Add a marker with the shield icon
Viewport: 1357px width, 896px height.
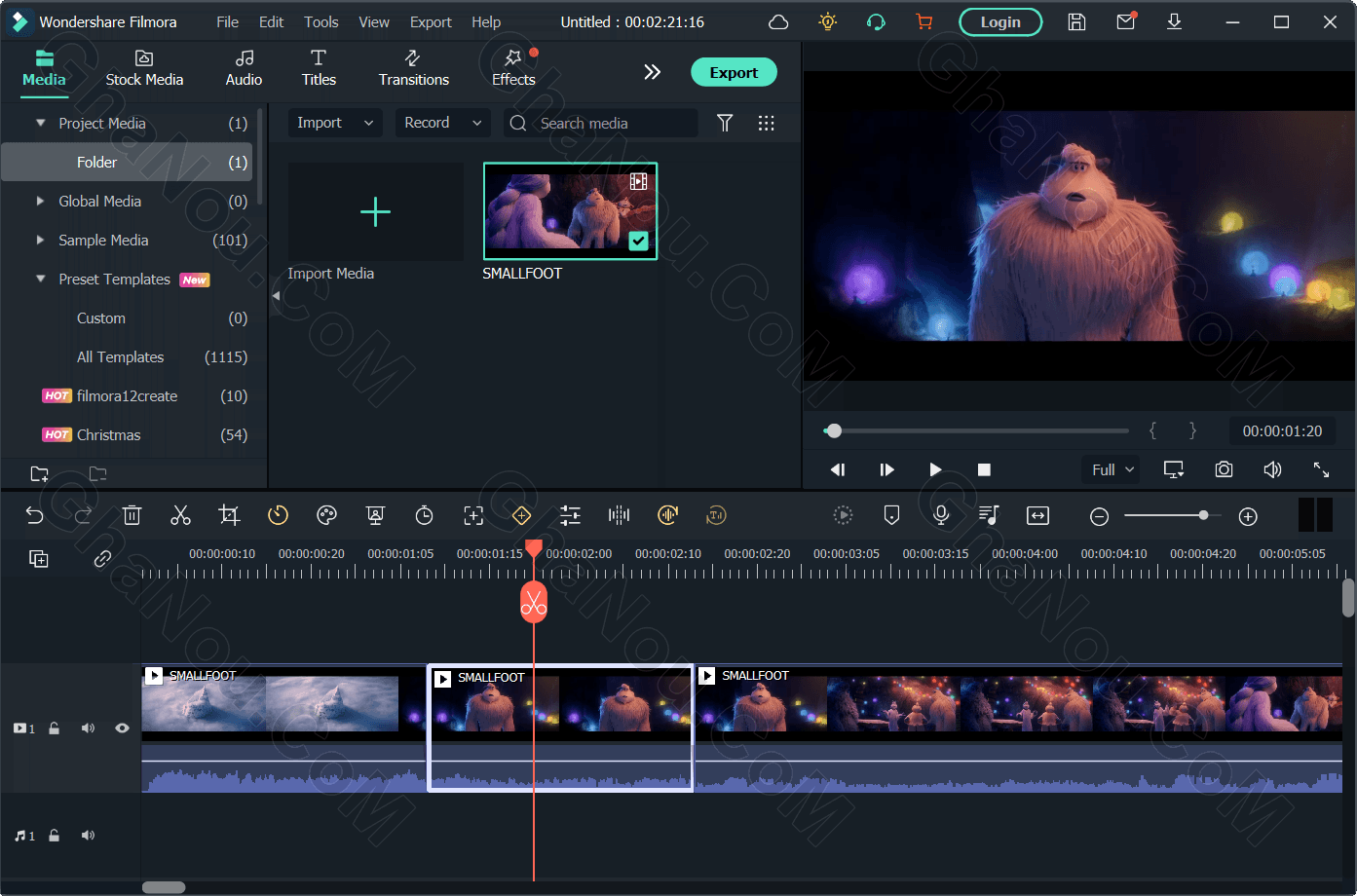pyautogui.click(x=891, y=515)
